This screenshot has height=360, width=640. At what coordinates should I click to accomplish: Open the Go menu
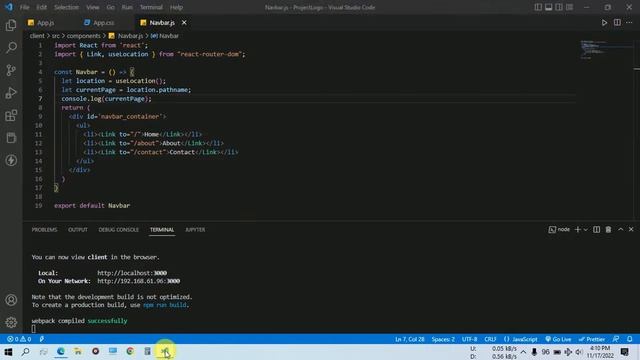110,7
